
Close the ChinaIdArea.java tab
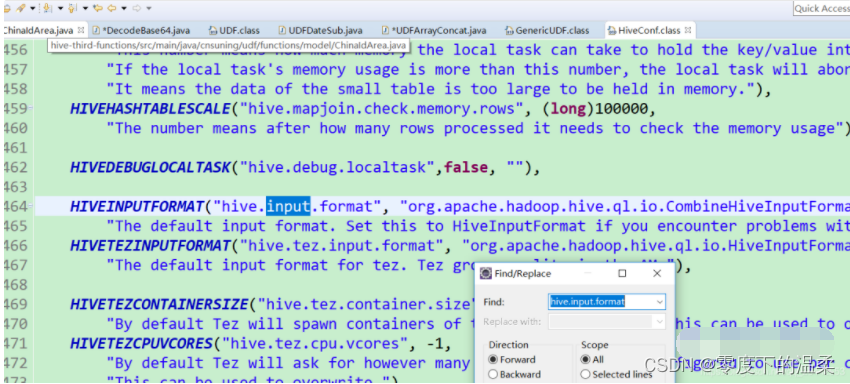tap(81, 30)
